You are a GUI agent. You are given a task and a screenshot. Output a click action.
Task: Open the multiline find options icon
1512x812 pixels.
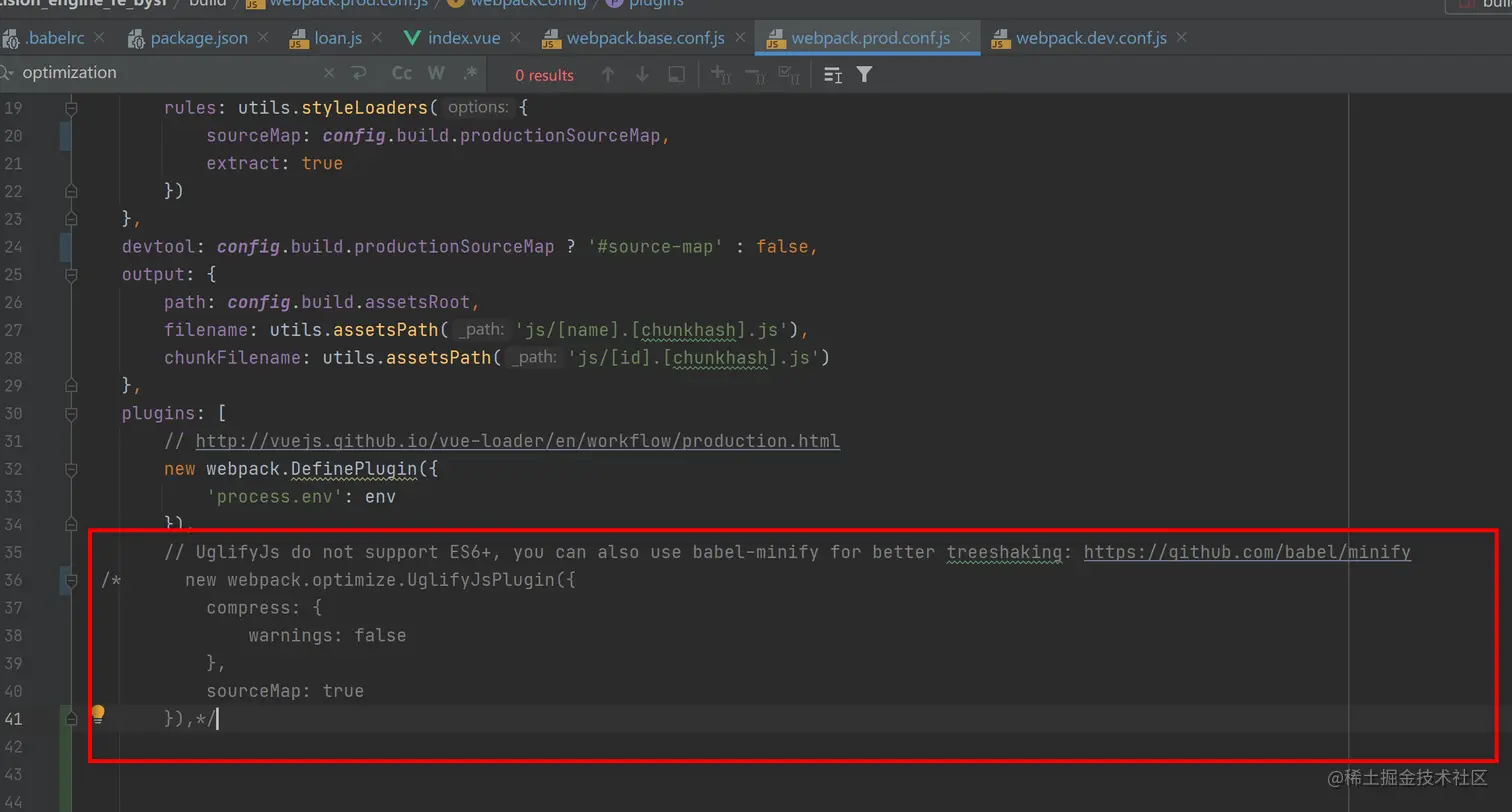[x=832, y=74]
